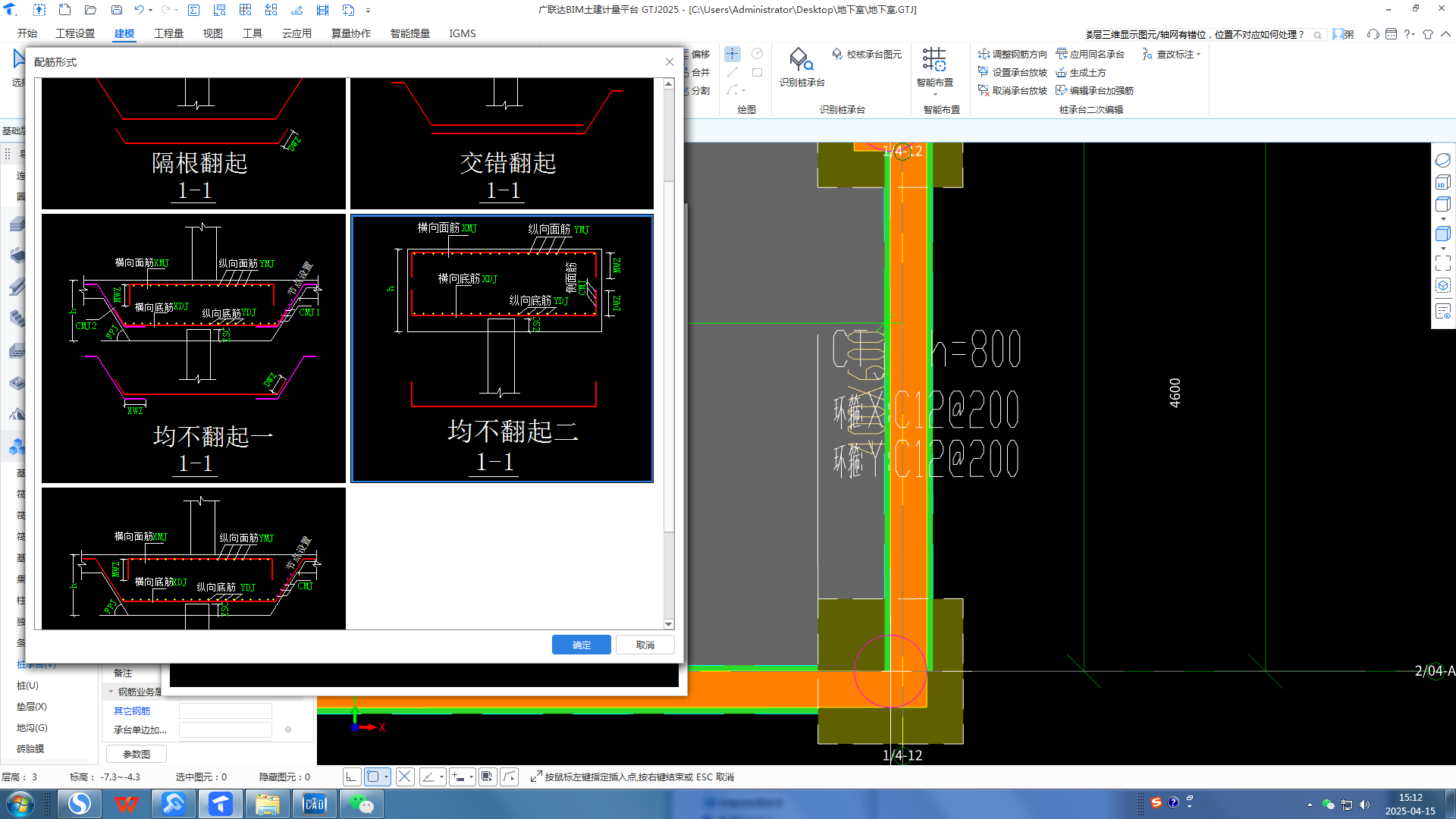This screenshot has width=1456, height=819.
Task: Click the volume icon in system tray
Action: 1365,805
